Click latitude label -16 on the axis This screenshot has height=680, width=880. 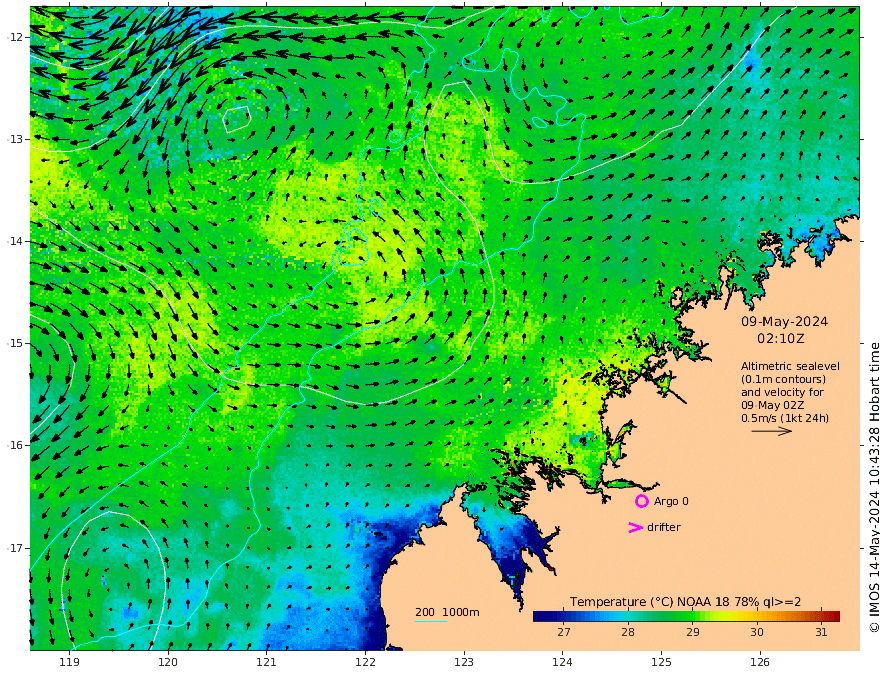[x=15, y=445]
